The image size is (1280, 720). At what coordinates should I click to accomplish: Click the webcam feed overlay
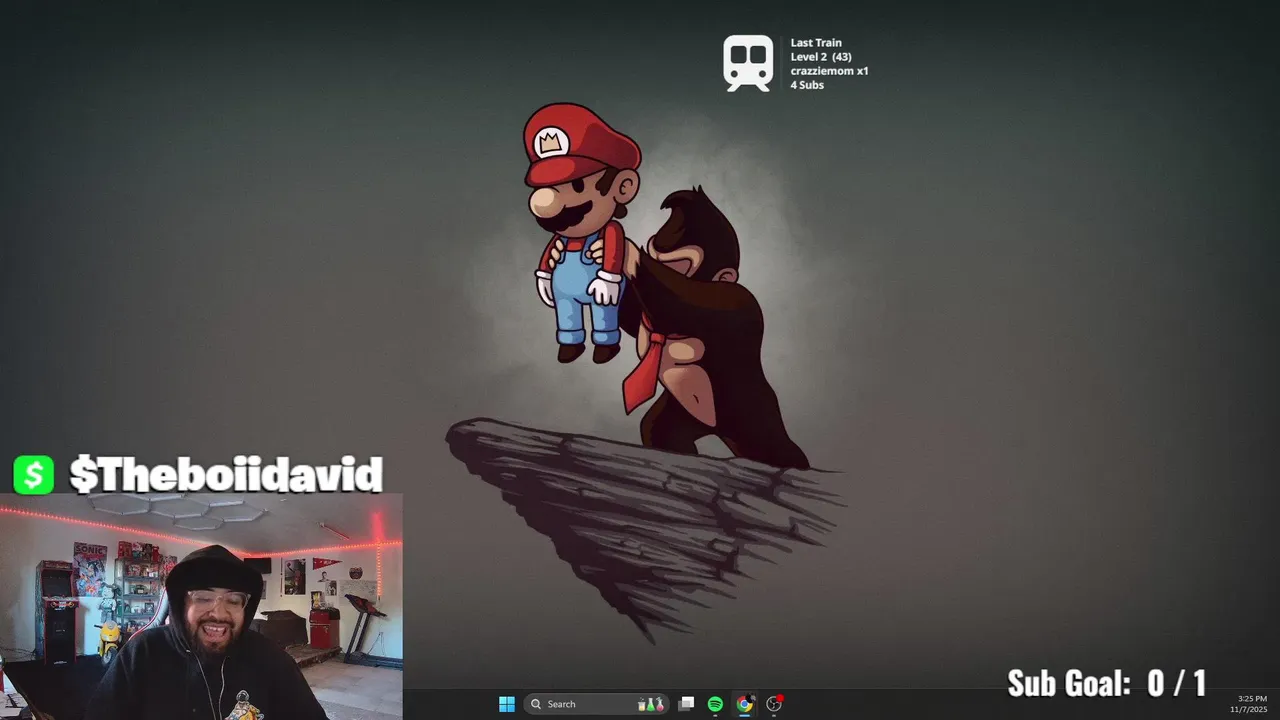[x=201, y=606]
